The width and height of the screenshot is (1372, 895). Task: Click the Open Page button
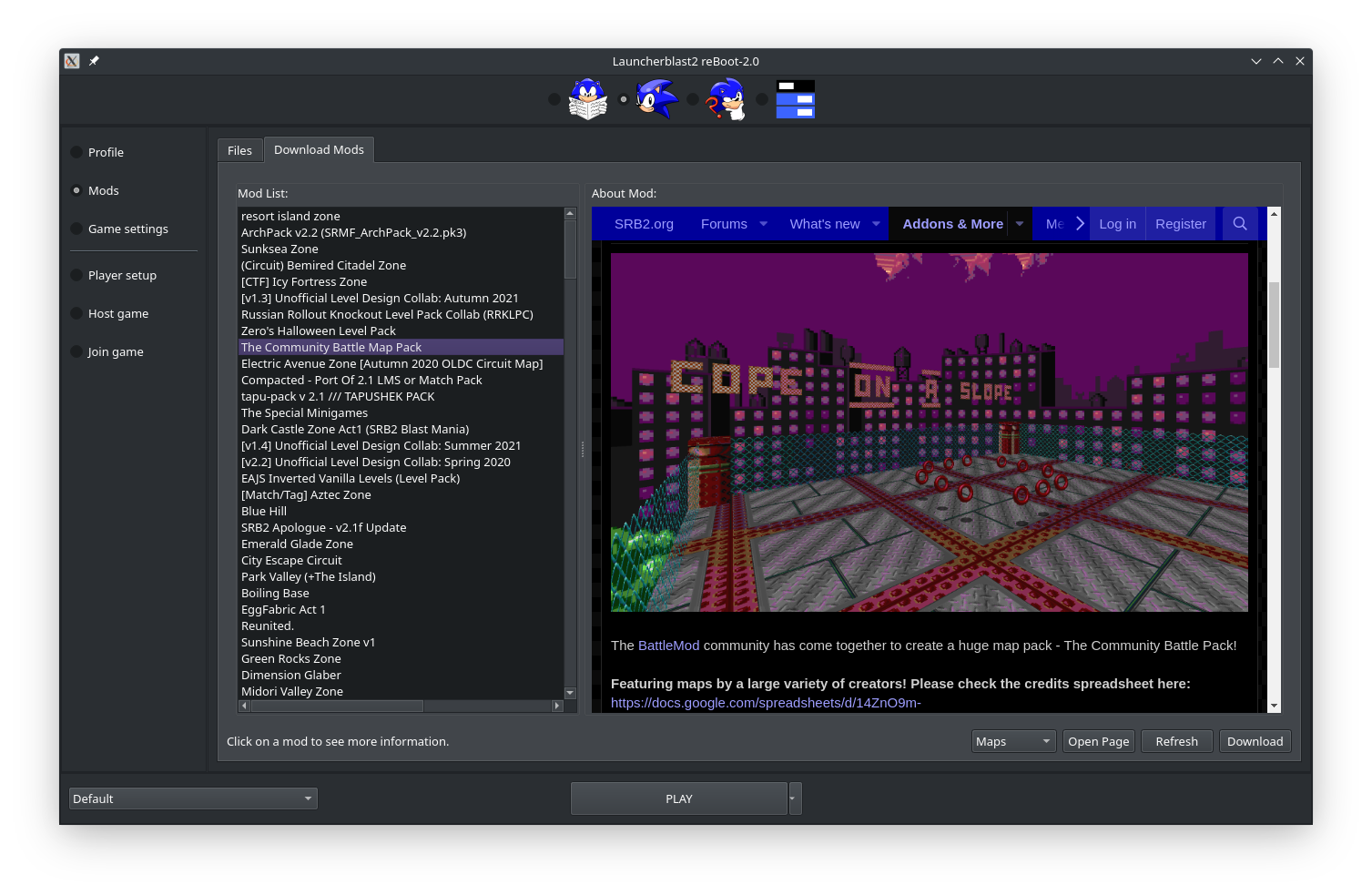coord(1099,741)
